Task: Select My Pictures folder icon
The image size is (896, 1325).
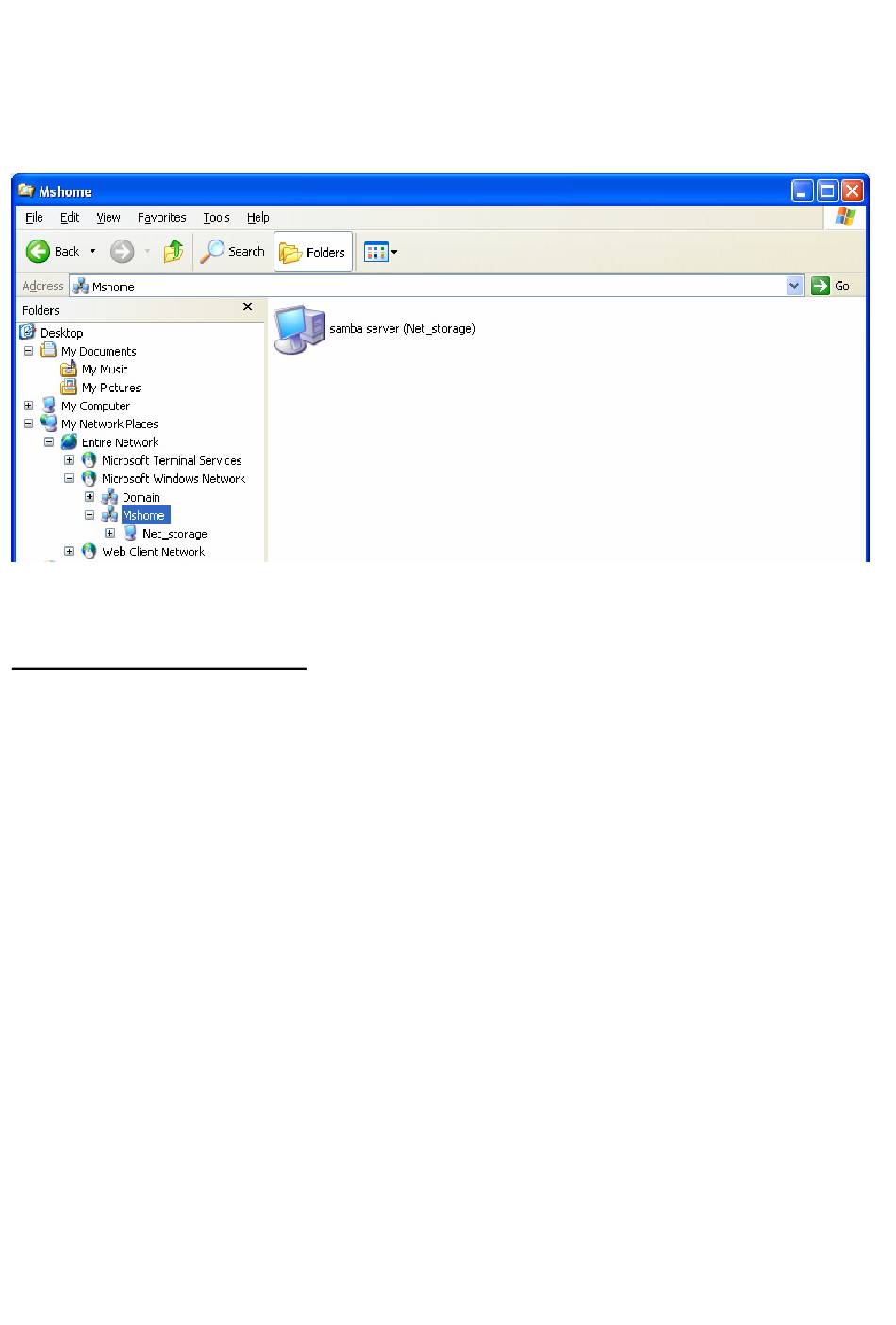Action: click(69, 387)
